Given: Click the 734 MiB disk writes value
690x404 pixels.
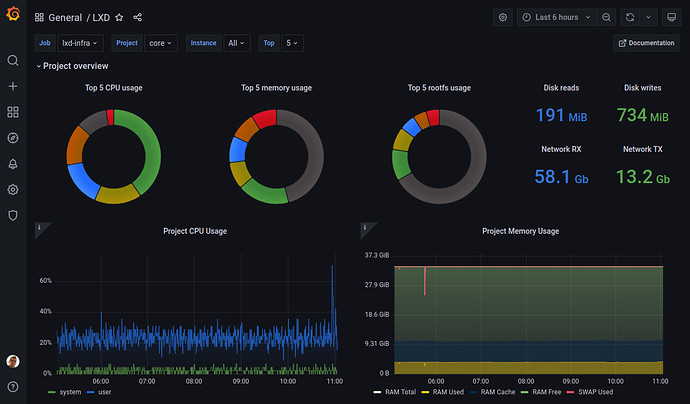Looking at the screenshot, I should coord(642,116).
